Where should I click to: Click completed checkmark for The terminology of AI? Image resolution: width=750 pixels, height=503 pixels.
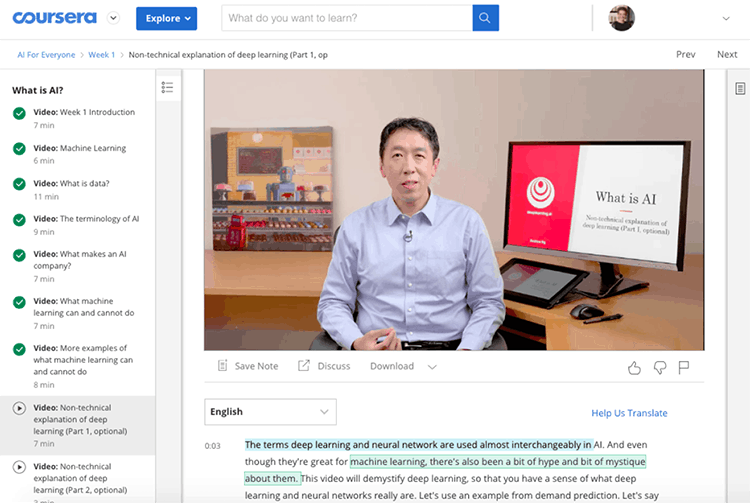[x=19, y=219]
